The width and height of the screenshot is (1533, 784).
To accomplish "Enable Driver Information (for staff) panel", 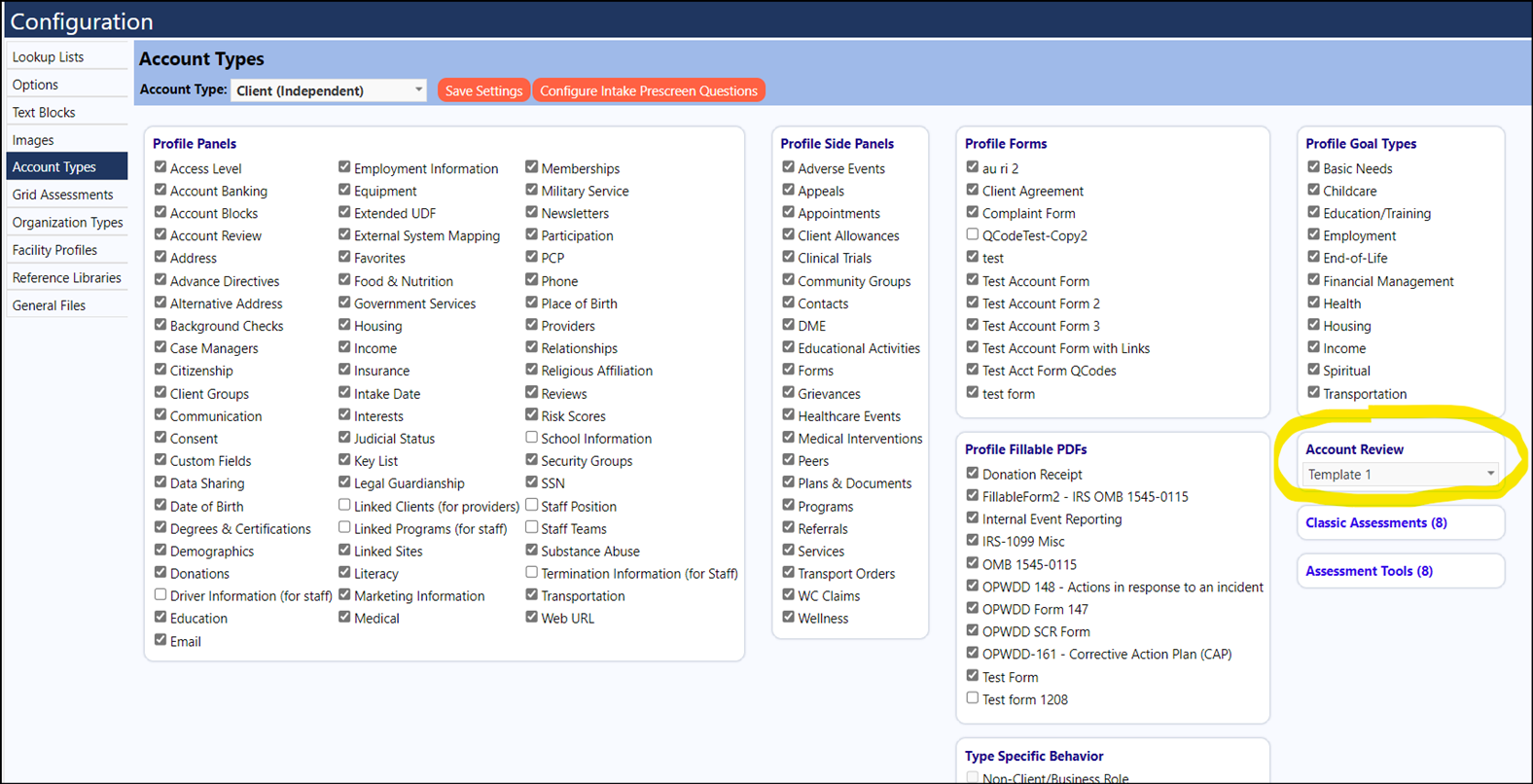I will point(160,594).
